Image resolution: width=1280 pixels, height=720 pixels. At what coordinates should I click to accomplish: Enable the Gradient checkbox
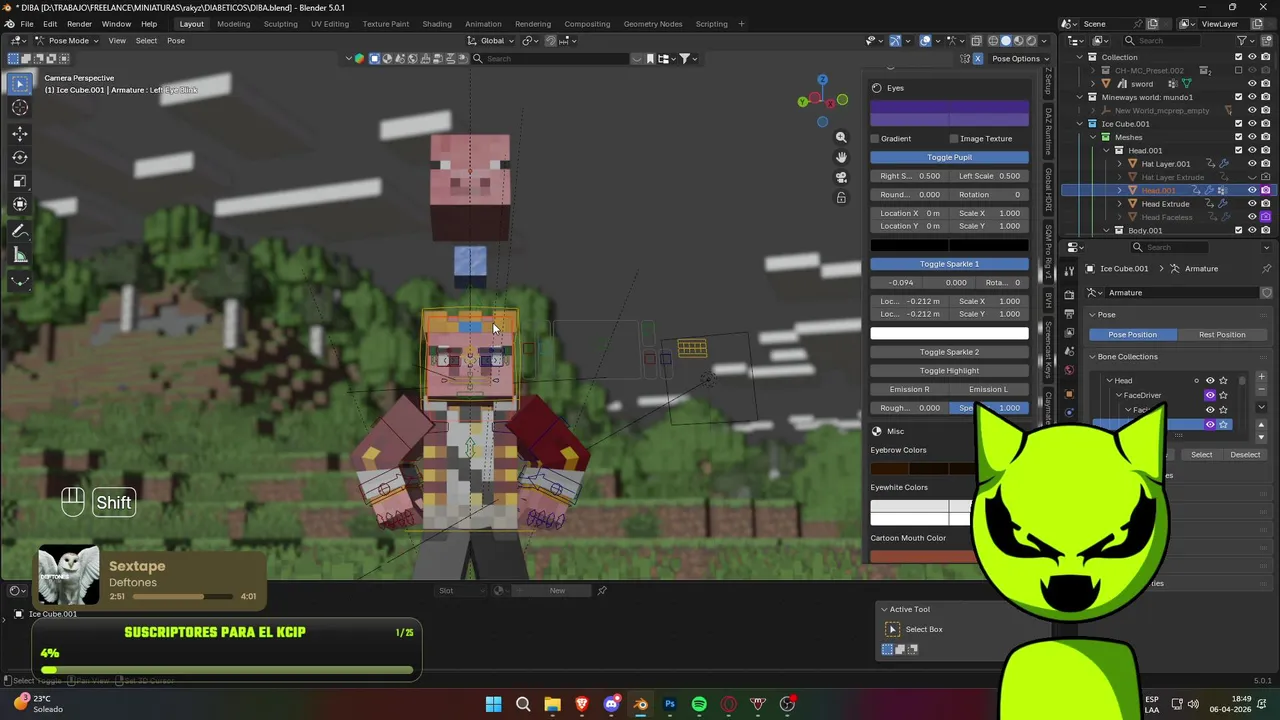[x=875, y=139]
